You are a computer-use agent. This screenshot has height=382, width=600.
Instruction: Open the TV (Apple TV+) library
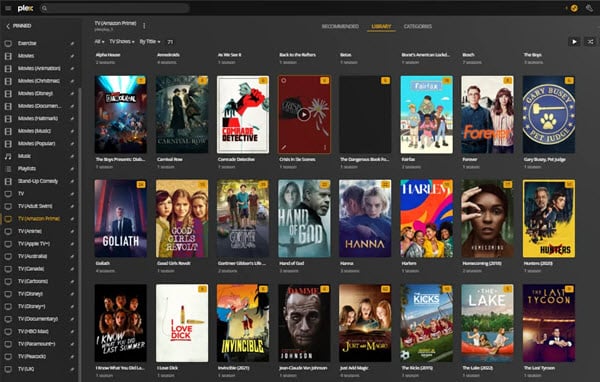pyautogui.click(x=34, y=244)
